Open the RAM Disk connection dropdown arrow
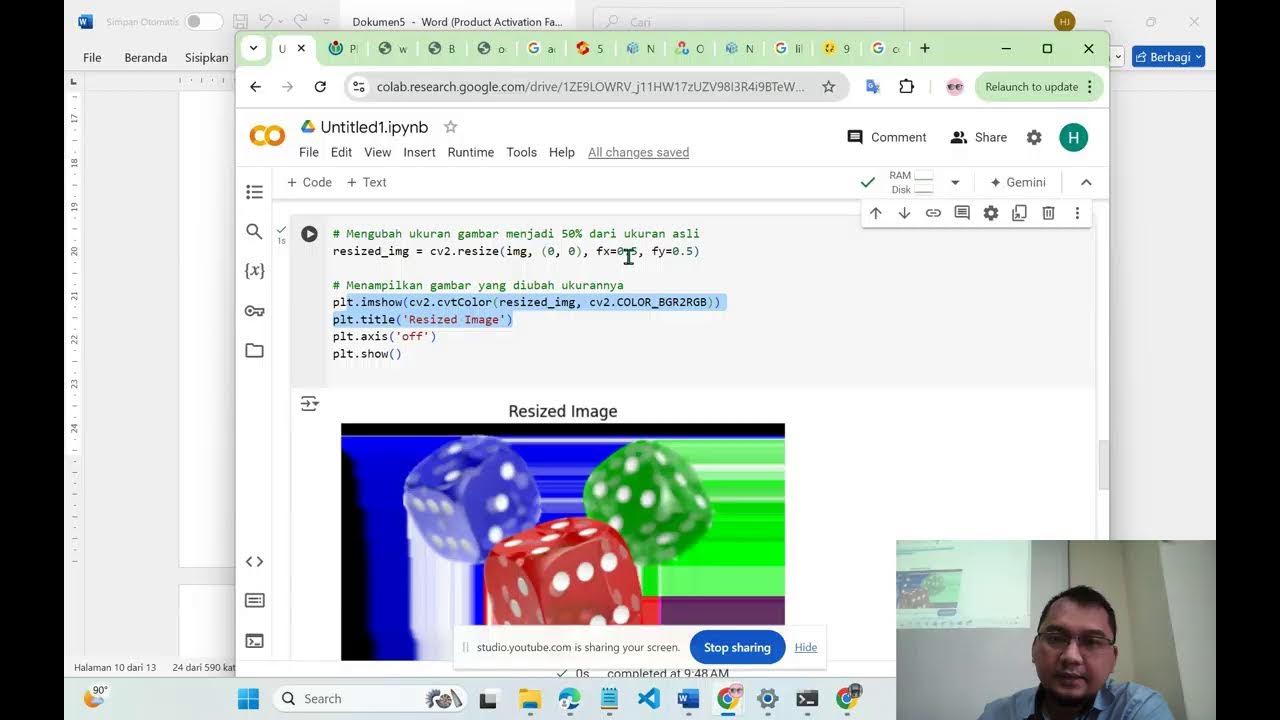Screen dimensions: 1280x720 [x=955, y=182]
